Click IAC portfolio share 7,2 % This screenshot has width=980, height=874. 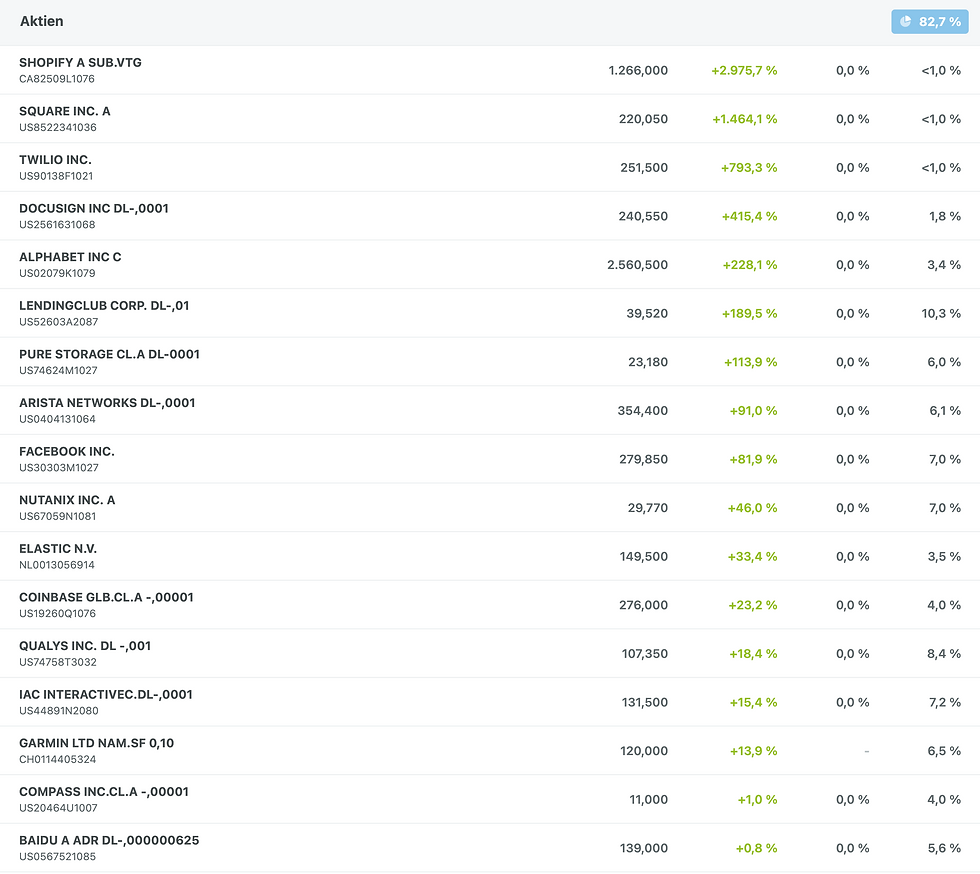coord(945,702)
